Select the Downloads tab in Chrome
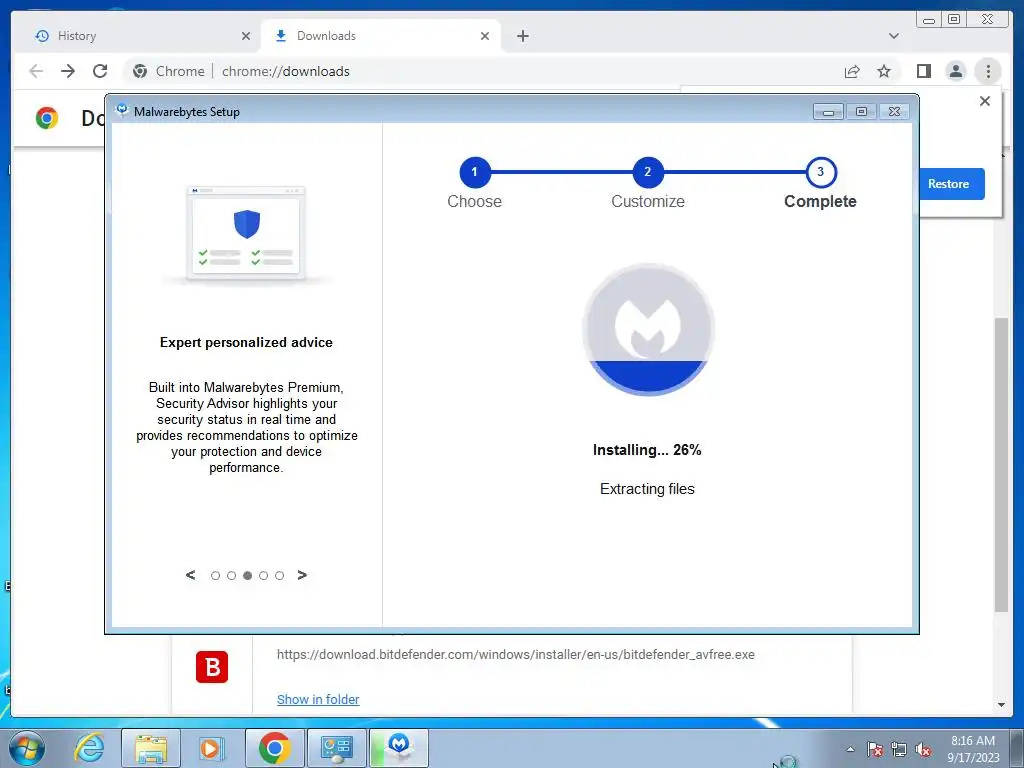Screen dimensions: 1024x768 381,36
